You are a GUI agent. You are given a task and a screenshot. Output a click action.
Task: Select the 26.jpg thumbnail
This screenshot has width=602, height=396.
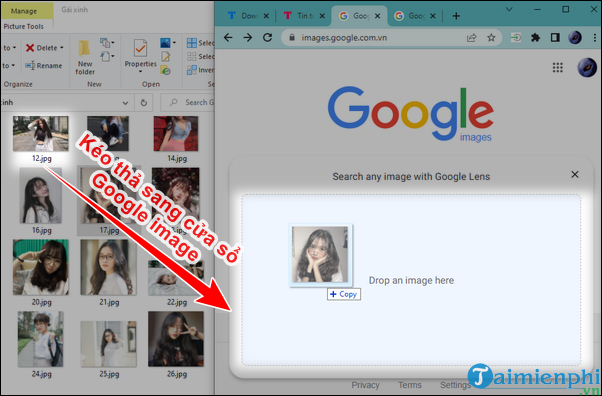tap(176, 339)
